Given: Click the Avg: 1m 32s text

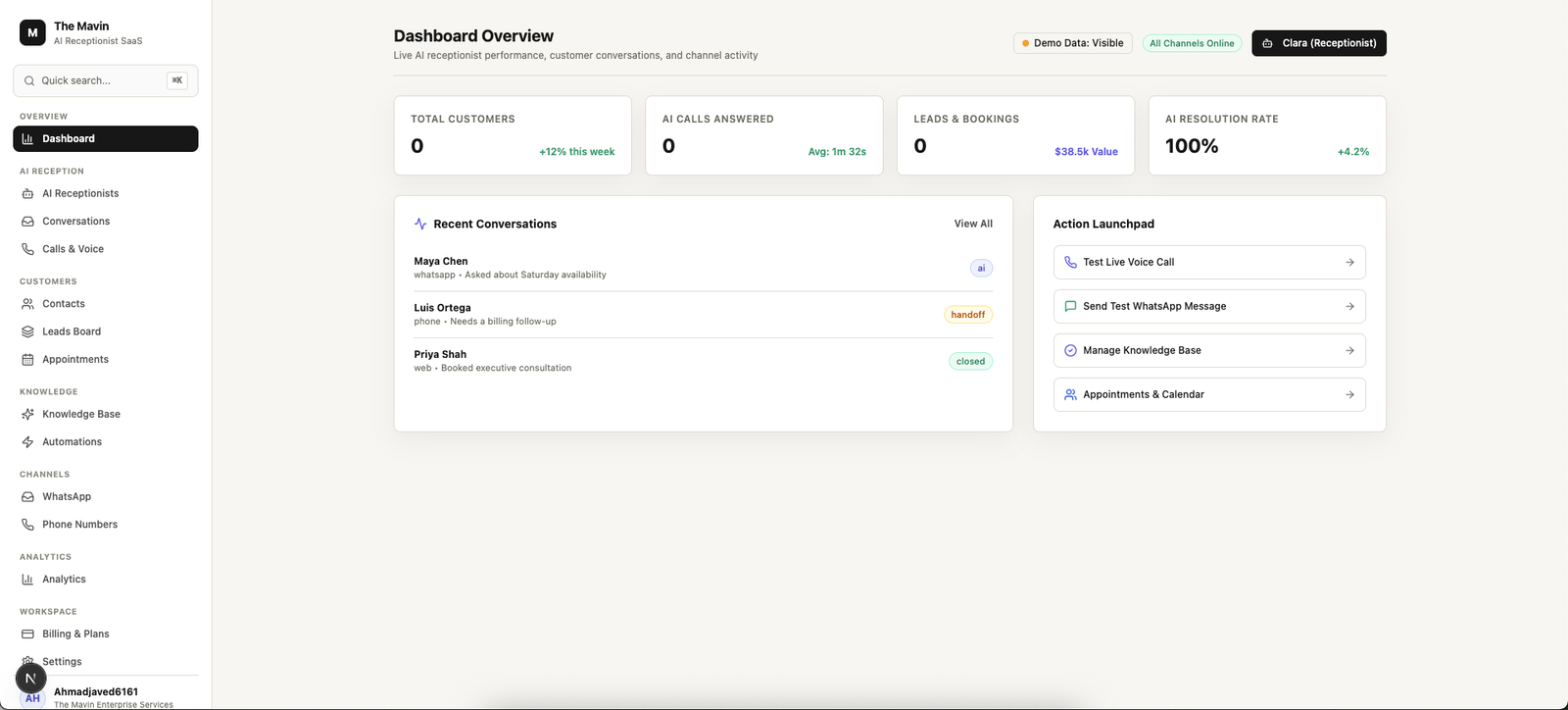Looking at the screenshot, I should tap(837, 152).
